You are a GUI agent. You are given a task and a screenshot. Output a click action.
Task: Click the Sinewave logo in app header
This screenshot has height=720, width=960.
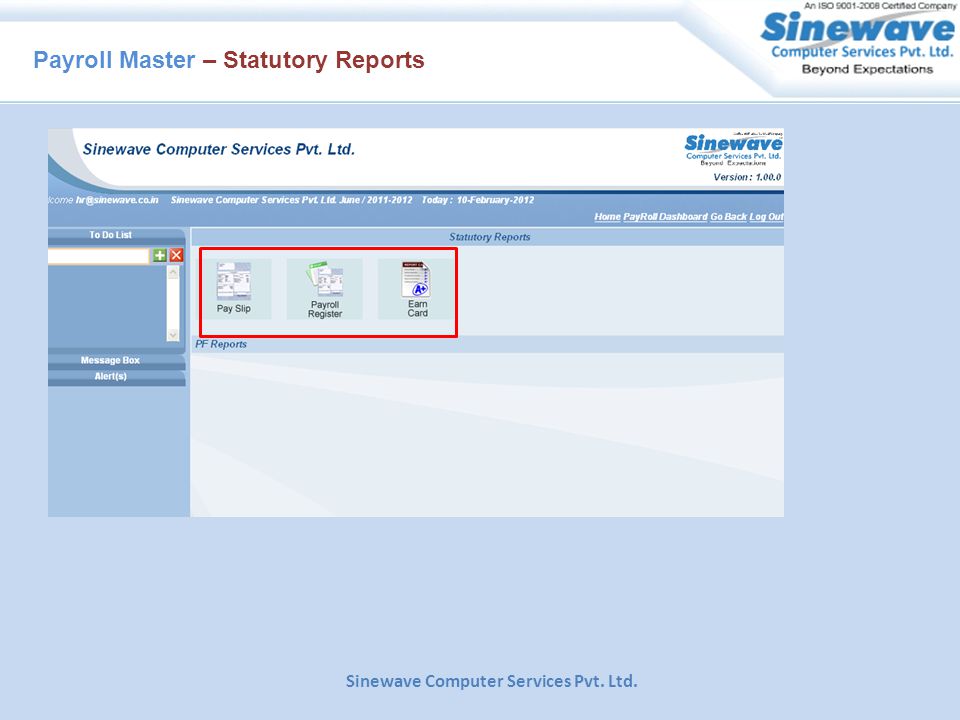click(x=733, y=149)
